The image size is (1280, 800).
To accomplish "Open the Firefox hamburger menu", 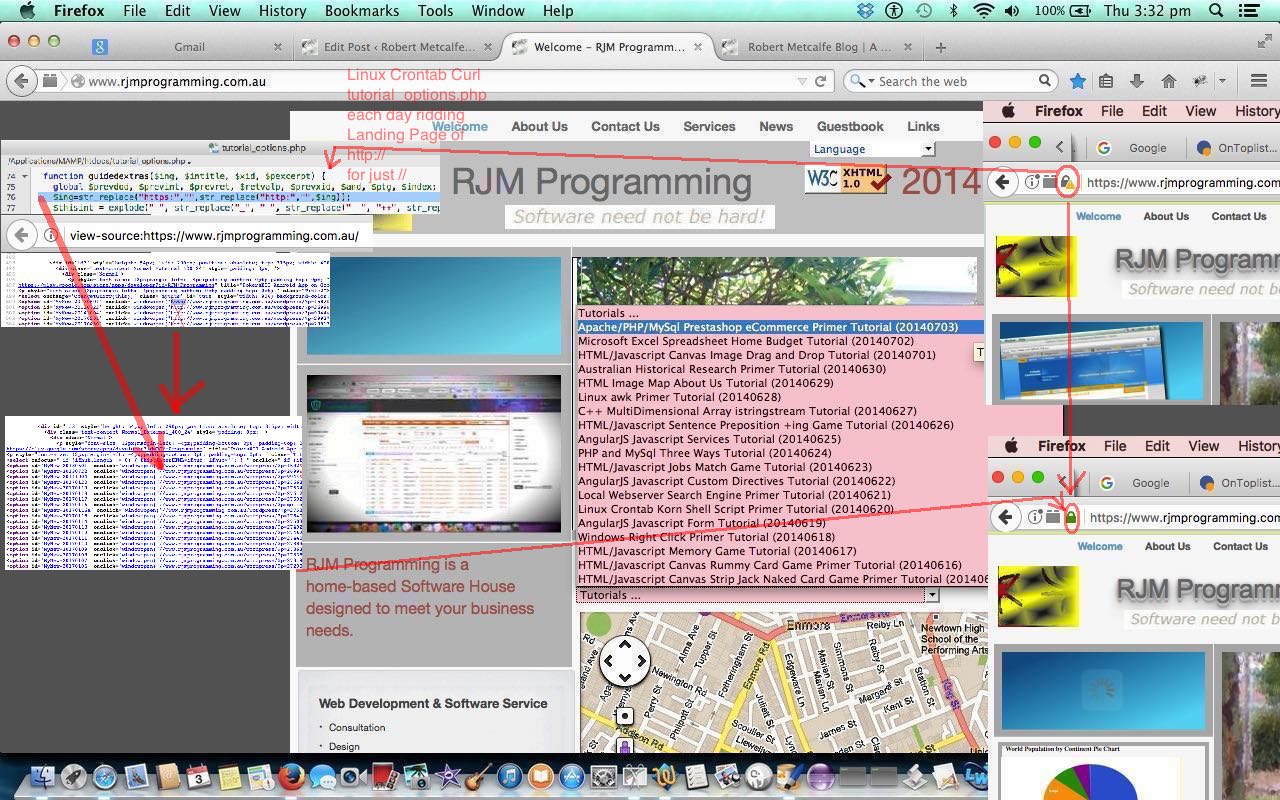I will pos(1258,81).
